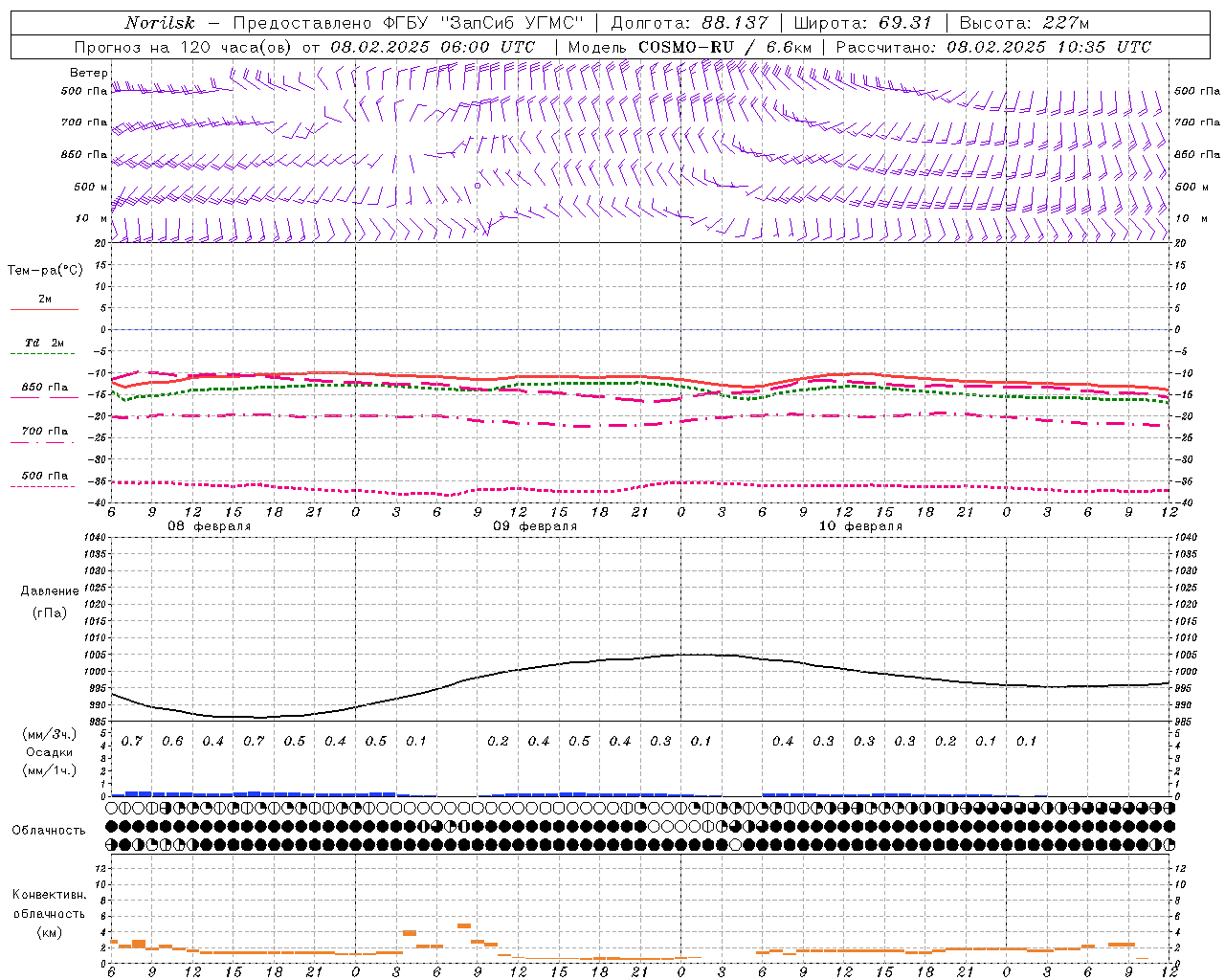
Task: Click the 'Конвективн.' convective cloud label
Action: 50,895
